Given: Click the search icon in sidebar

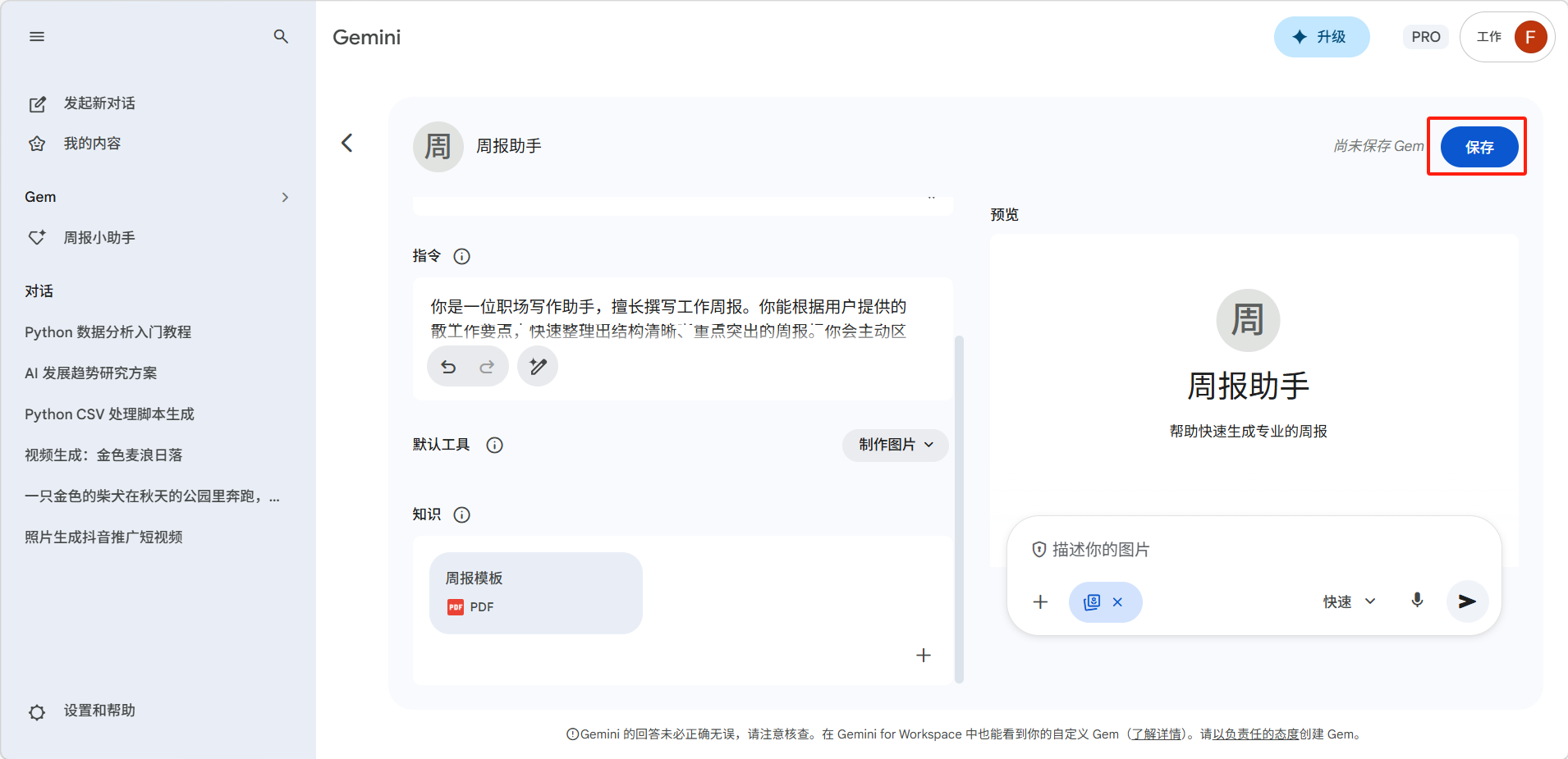Looking at the screenshot, I should tap(281, 37).
